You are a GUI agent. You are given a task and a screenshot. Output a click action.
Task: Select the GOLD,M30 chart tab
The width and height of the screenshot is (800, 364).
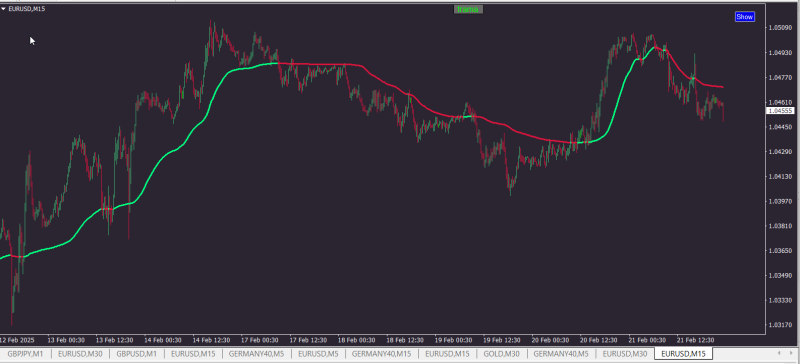point(501,353)
